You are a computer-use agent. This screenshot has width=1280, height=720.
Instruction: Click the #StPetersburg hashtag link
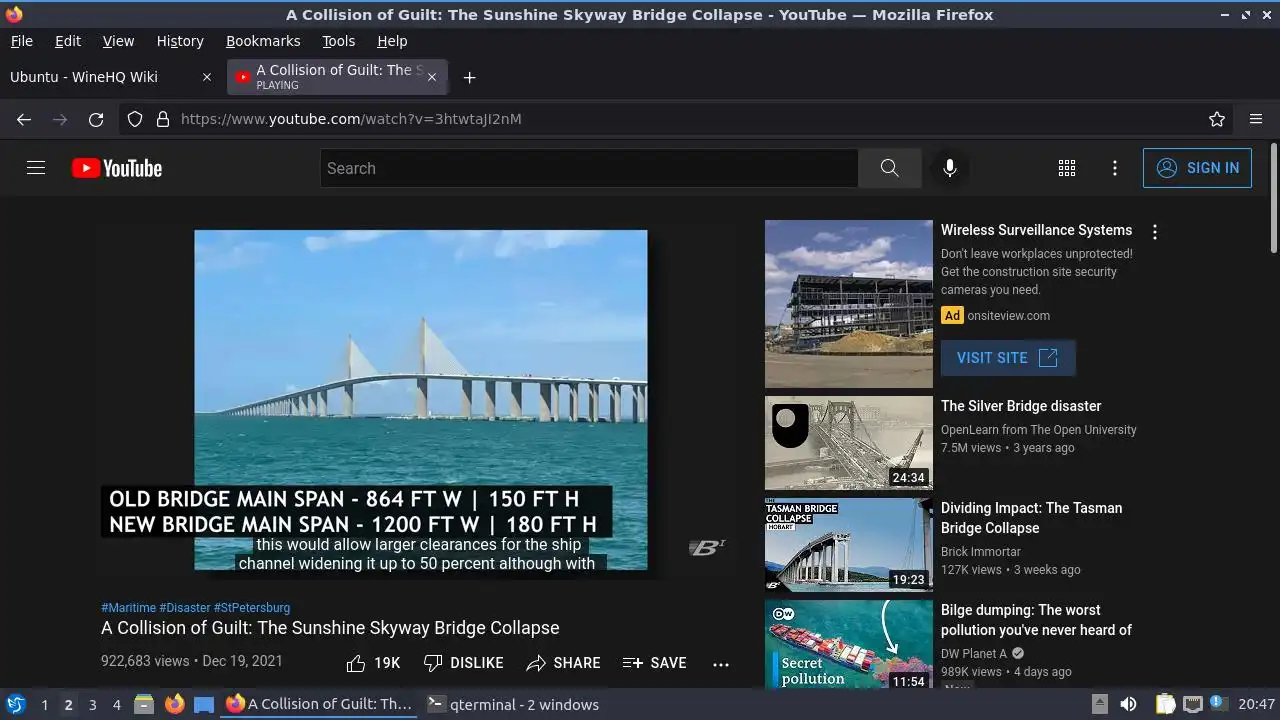tap(252, 608)
